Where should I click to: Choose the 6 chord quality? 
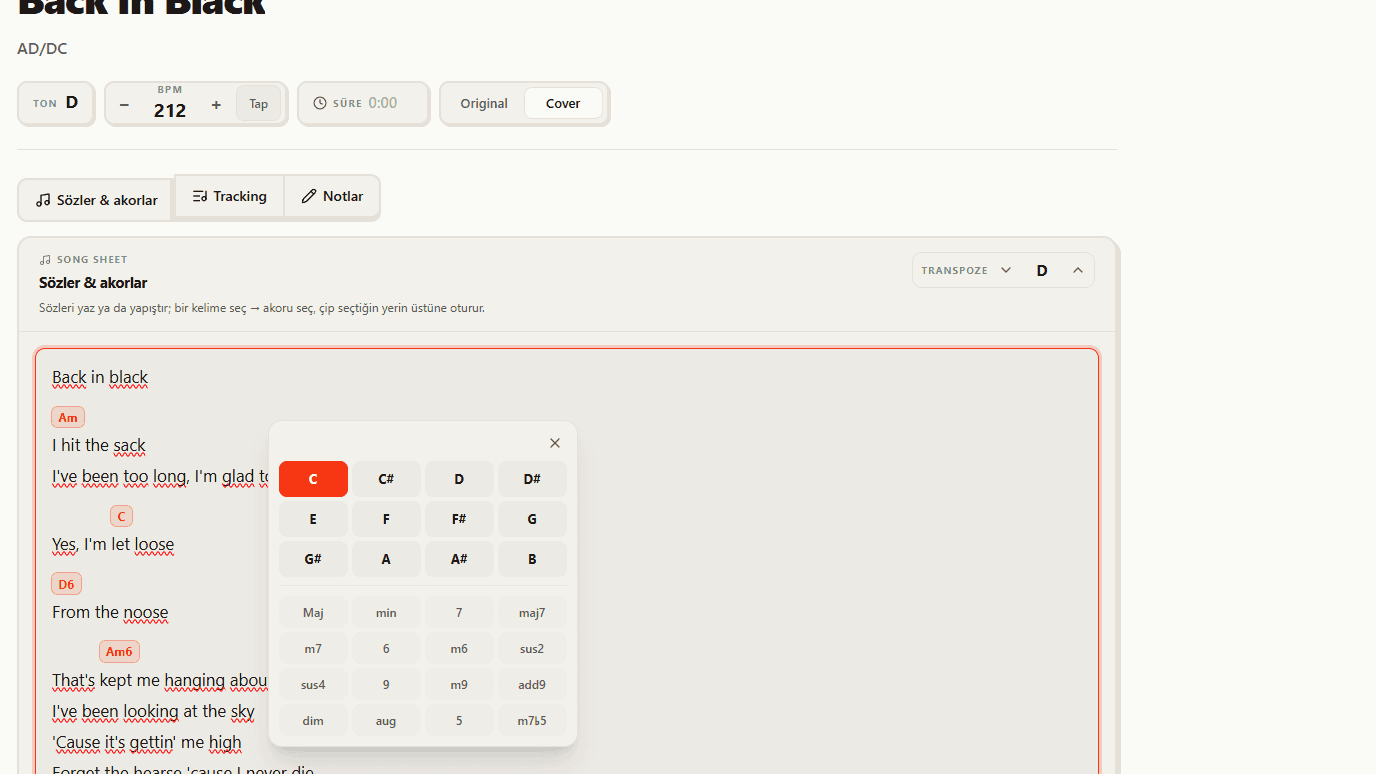click(386, 649)
